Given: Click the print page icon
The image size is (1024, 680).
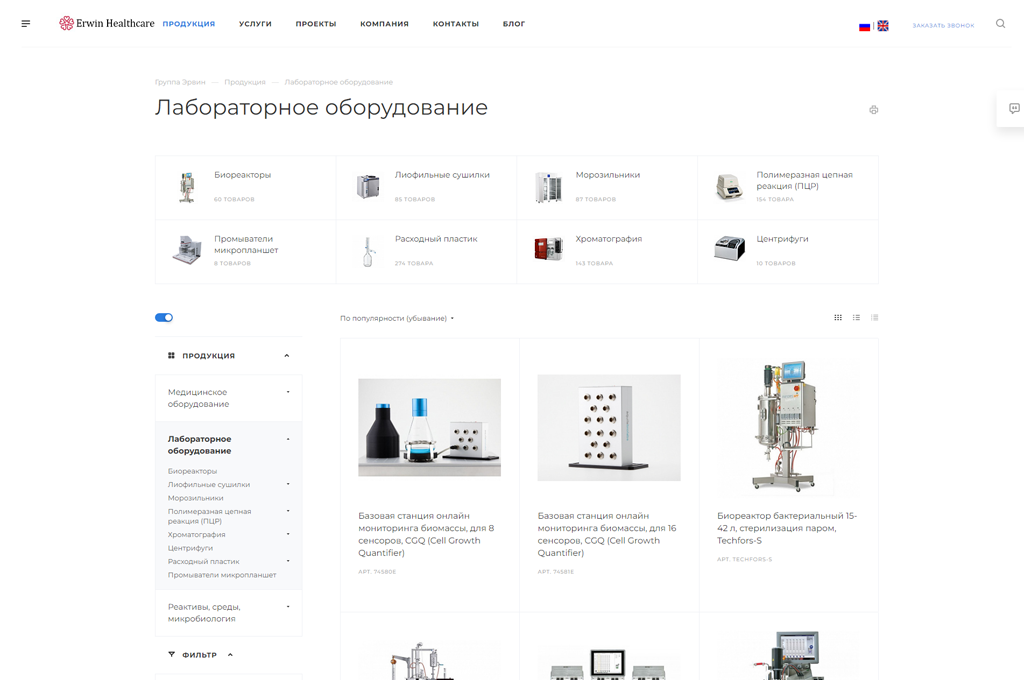Looking at the screenshot, I should coord(873,110).
